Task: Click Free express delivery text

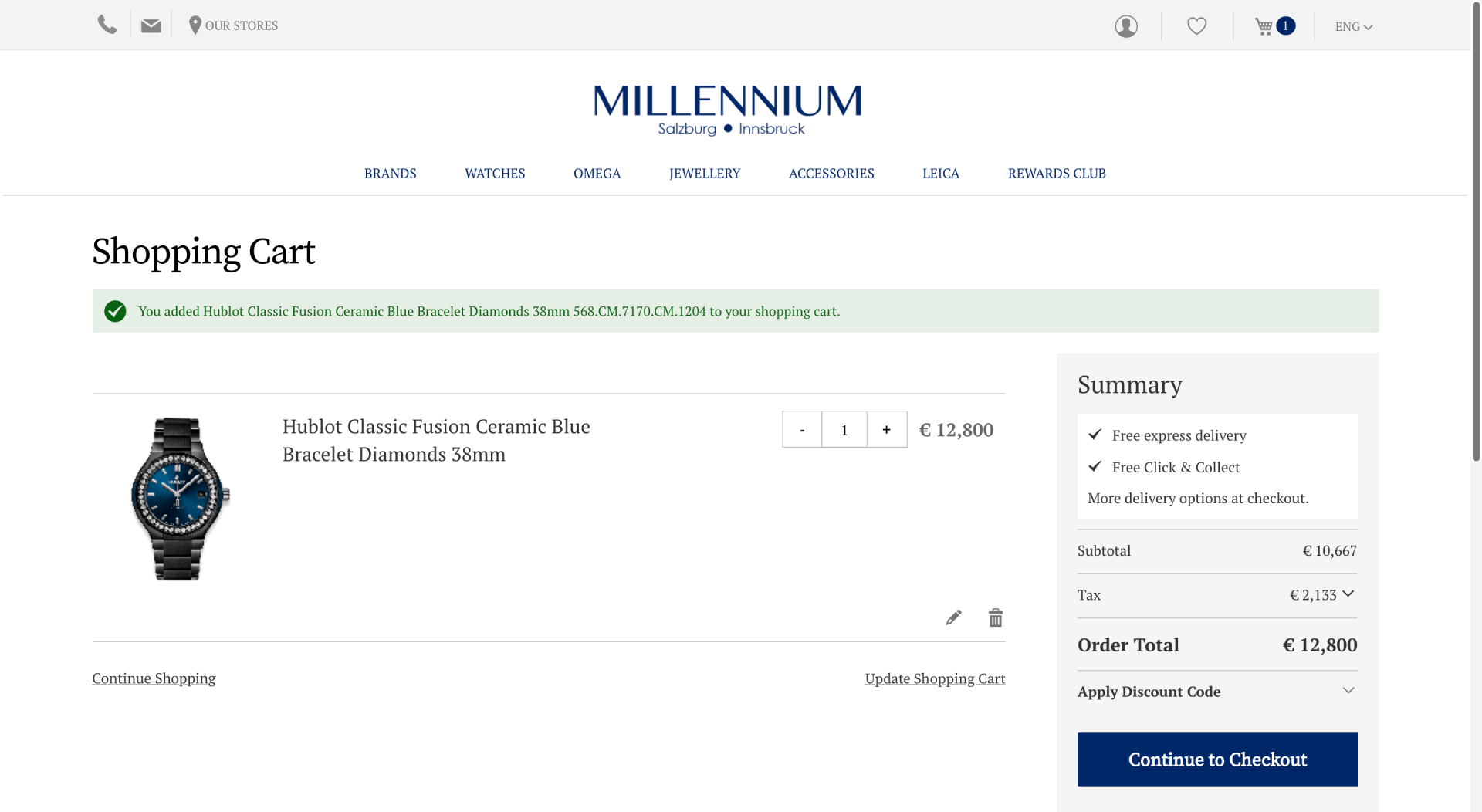Action: coord(1179,435)
